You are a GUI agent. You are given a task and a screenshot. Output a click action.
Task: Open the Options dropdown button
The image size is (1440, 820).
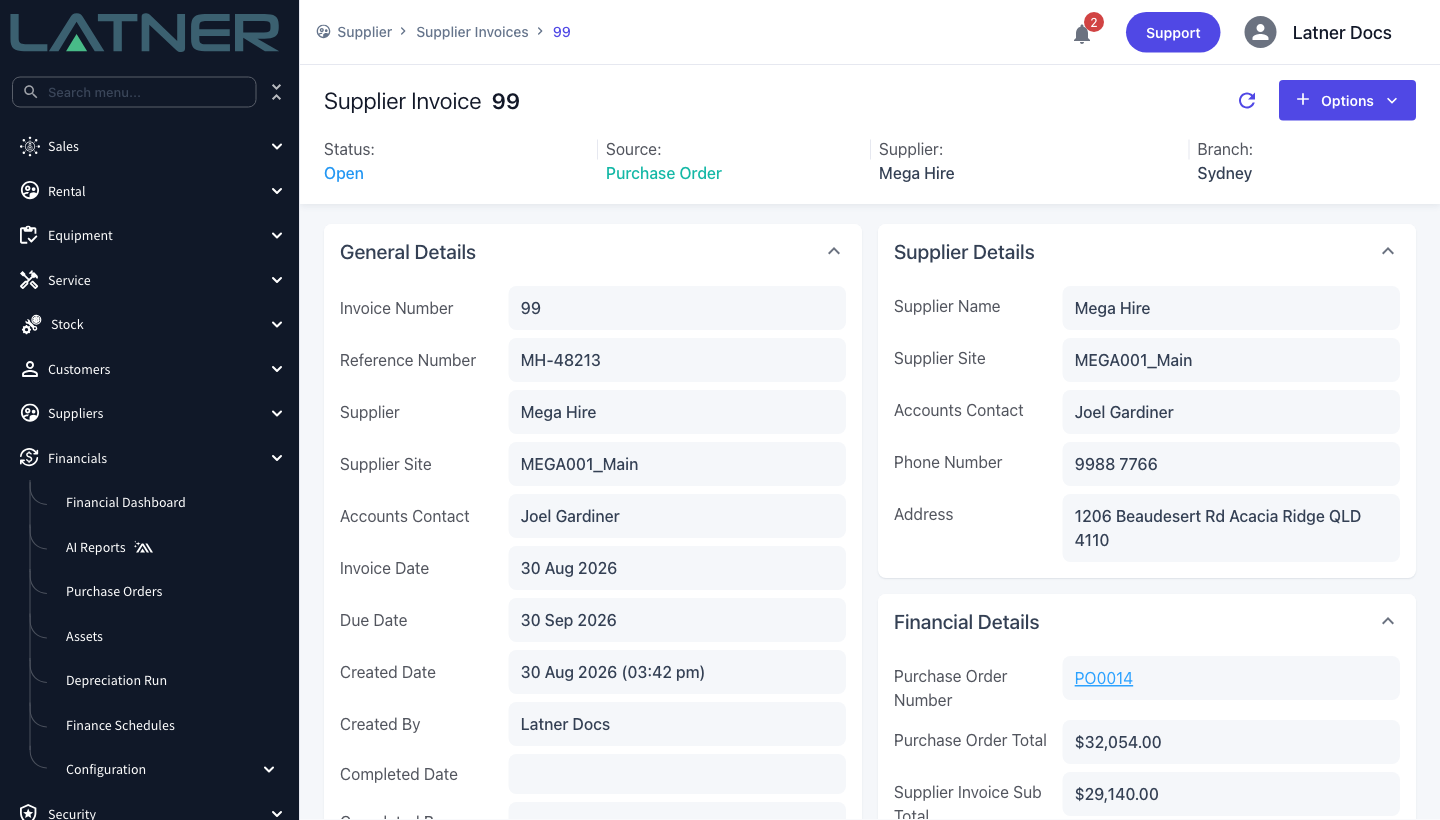(1347, 100)
